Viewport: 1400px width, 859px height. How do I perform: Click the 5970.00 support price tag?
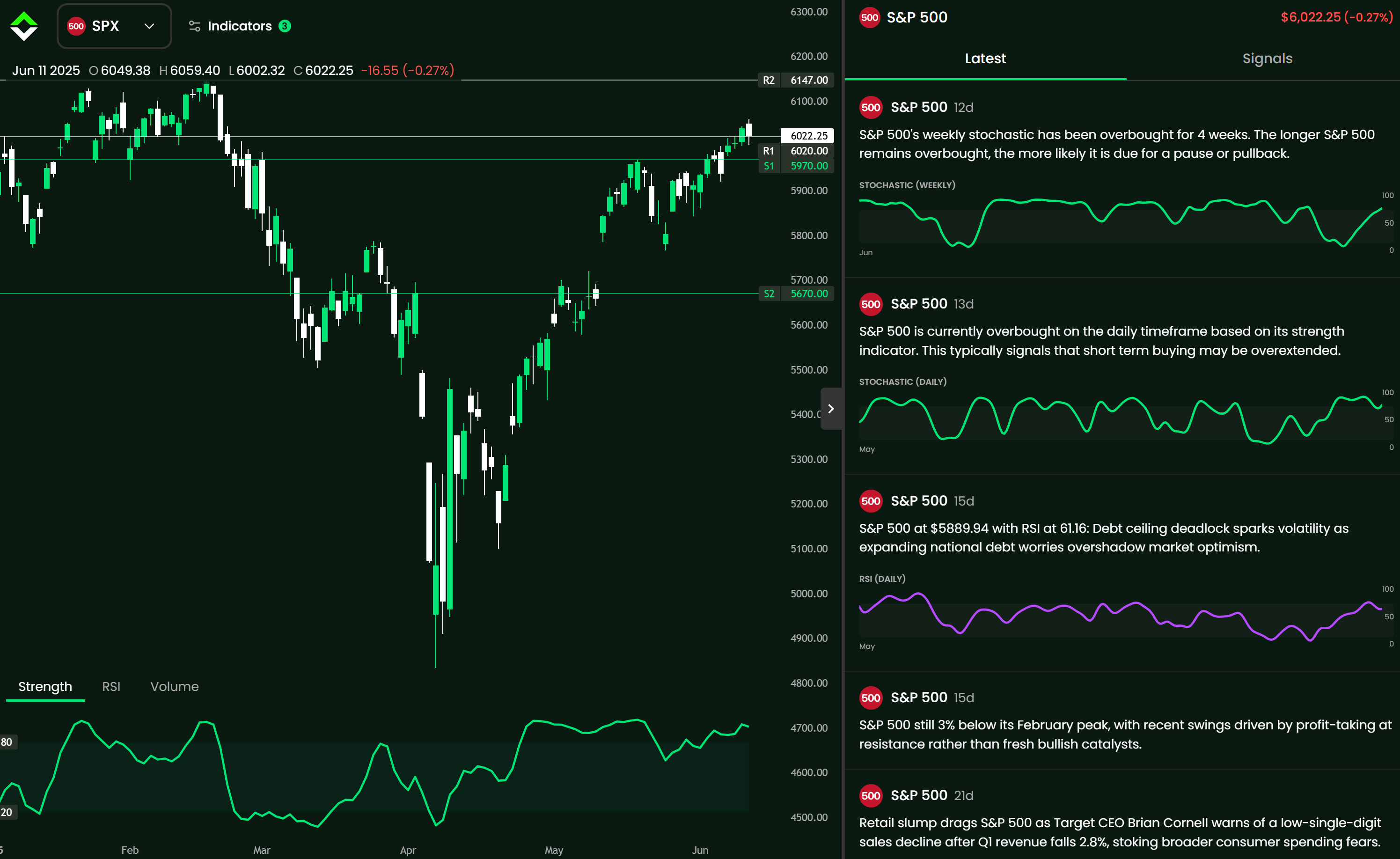click(x=808, y=166)
